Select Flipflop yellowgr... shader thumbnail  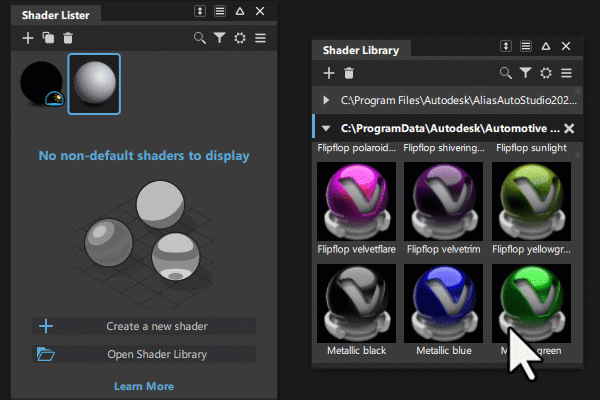click(531, 201)
